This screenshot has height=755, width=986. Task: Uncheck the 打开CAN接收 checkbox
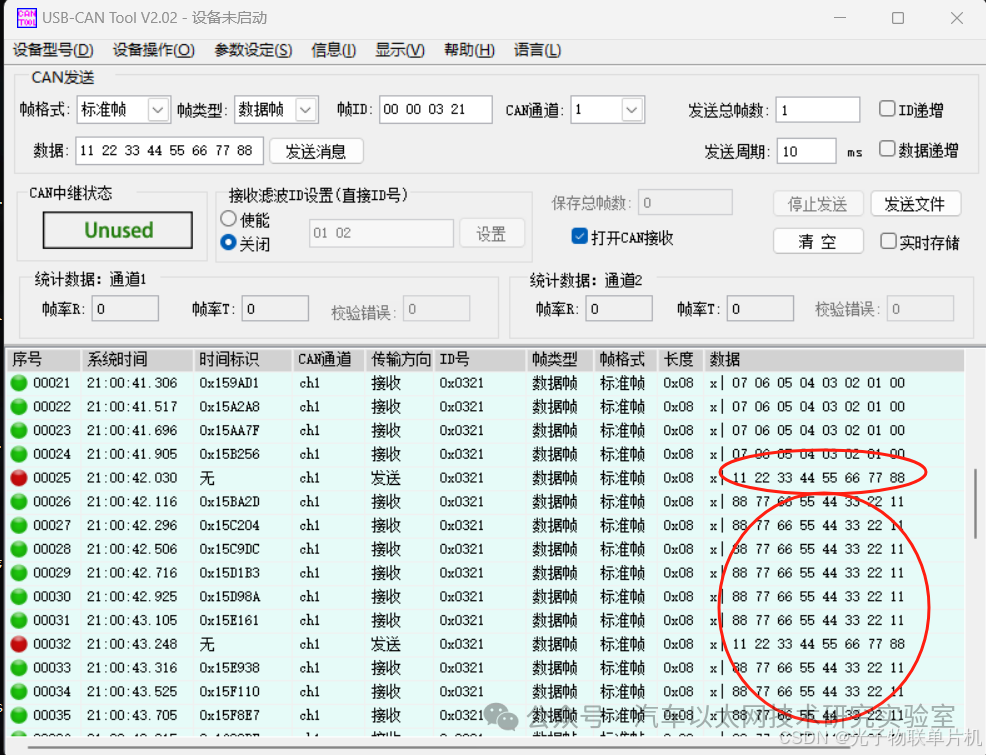click(x=579, y=236)
